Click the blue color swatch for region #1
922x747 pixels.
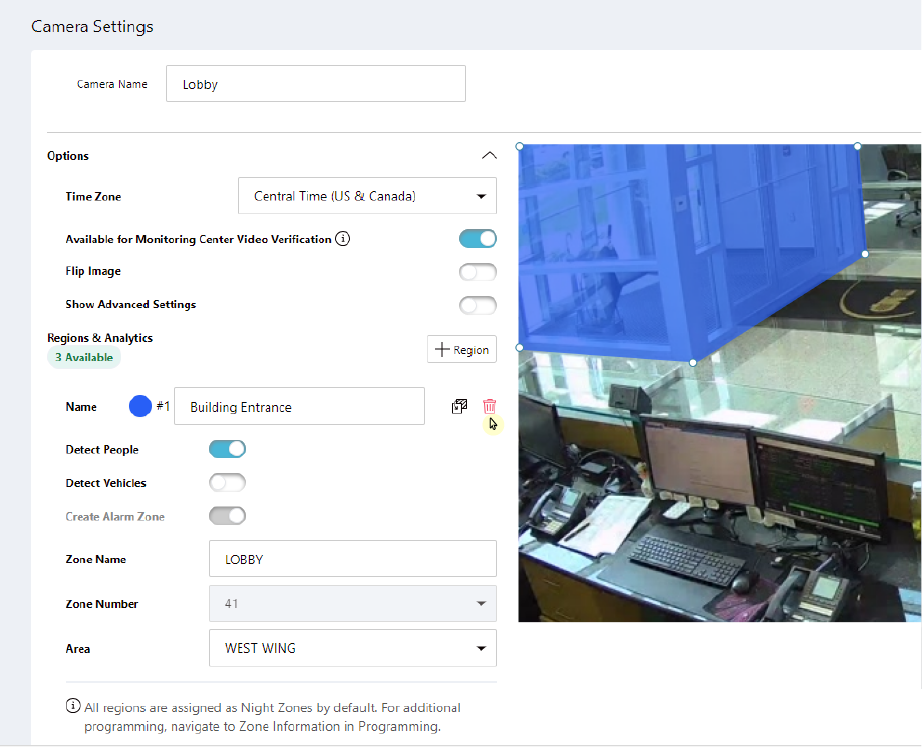point(141,406)
